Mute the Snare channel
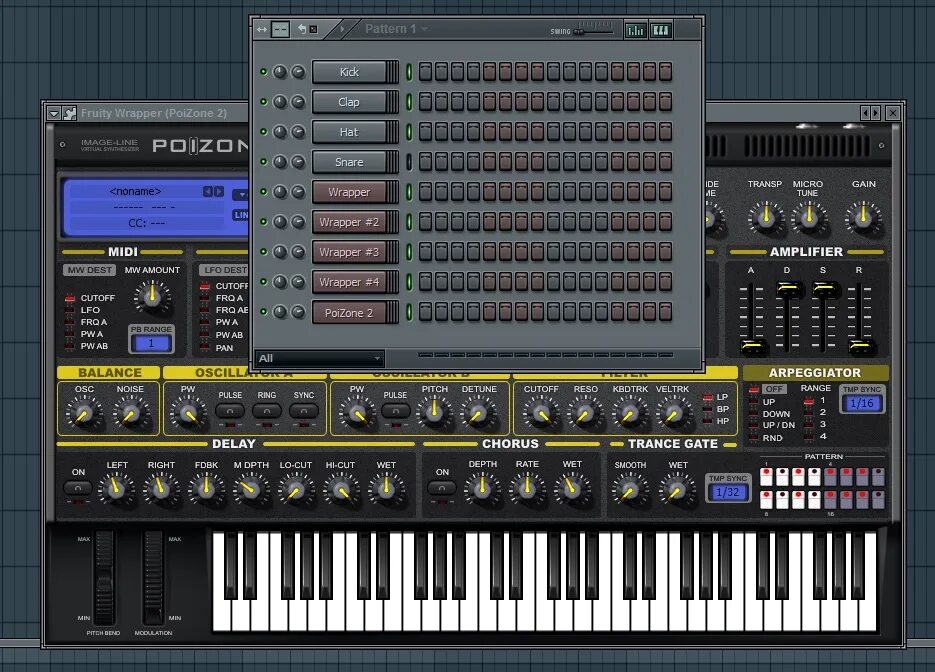 click(x=264, y=162)
